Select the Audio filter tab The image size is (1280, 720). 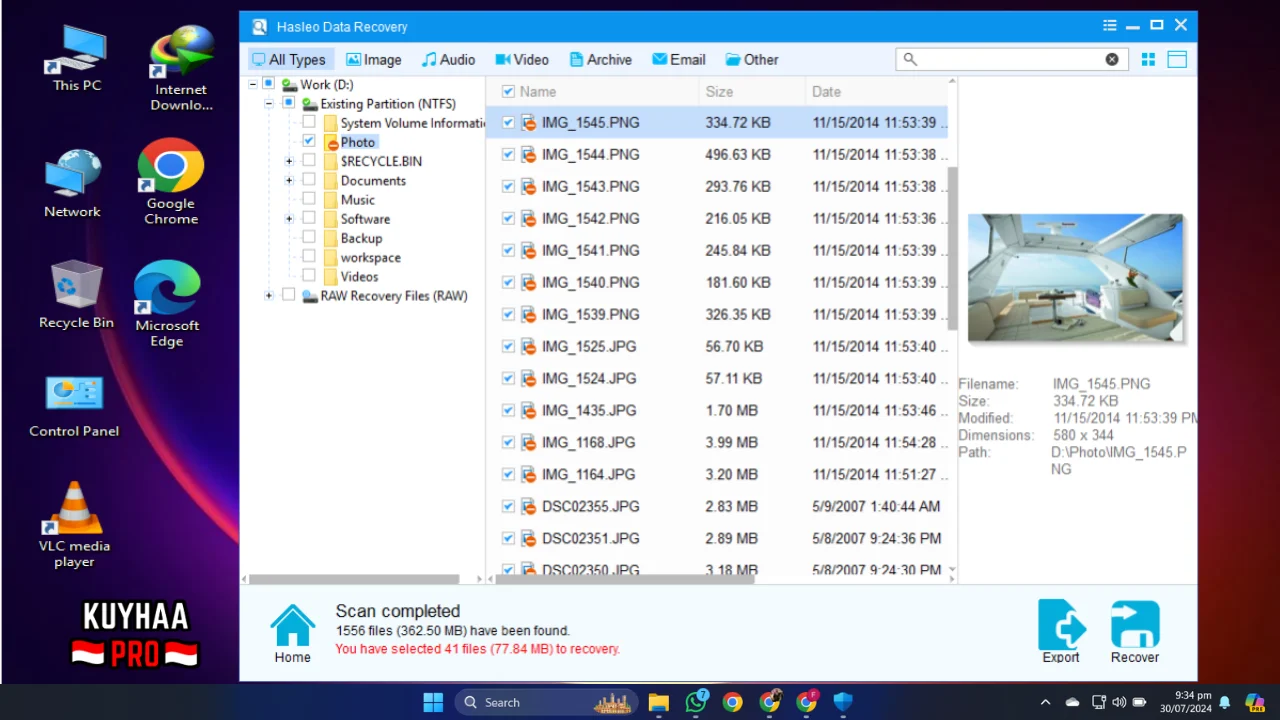tap(448, 59)
